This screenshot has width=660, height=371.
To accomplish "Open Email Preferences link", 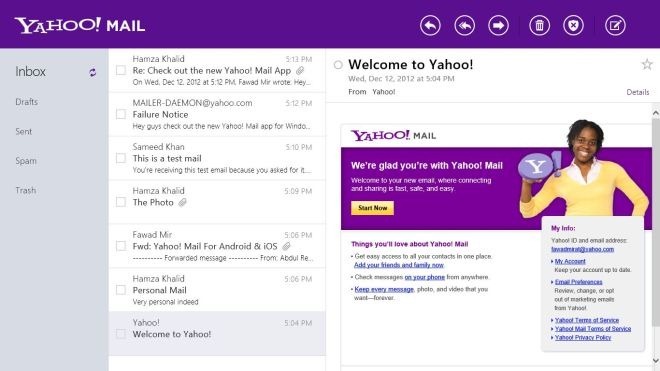I will point(578,282).
